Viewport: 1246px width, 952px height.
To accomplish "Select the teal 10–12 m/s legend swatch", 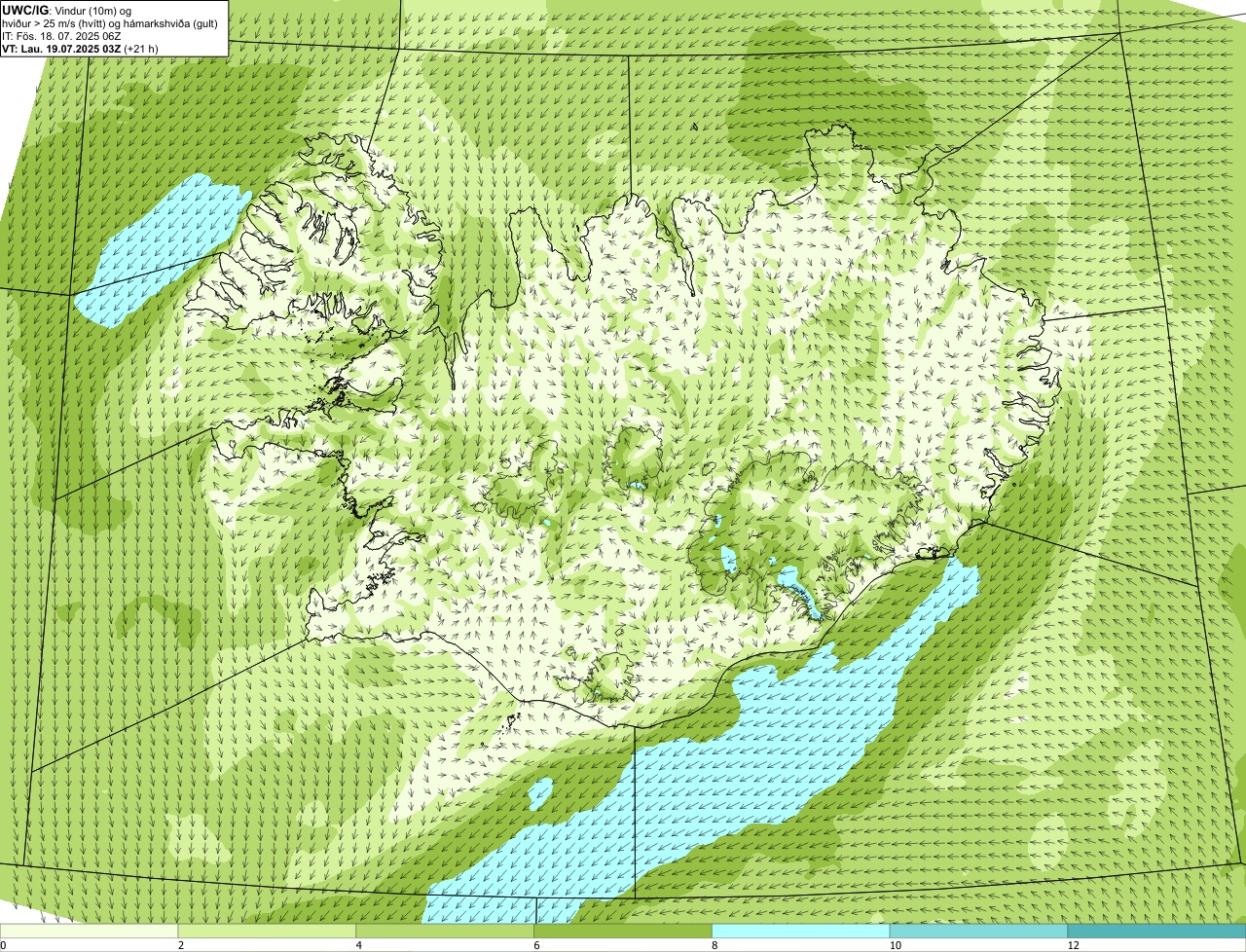I will pos(979,932).
